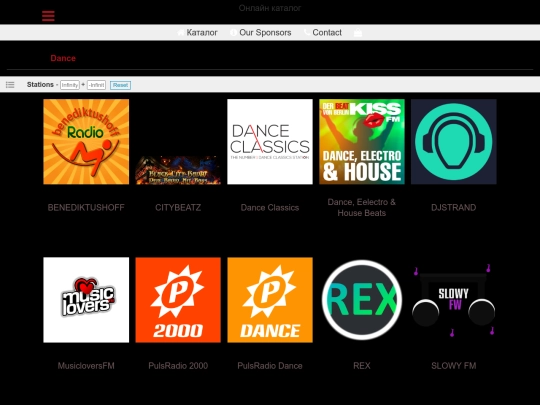
Task: Open the BENEDIKTUSHOFF radio logo
Action: click(86, 142)
